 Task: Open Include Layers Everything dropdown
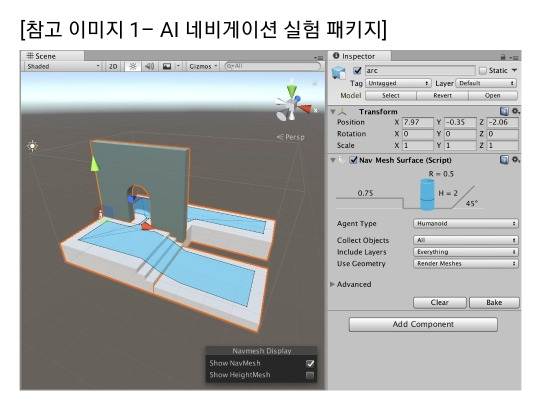(466, 252)
